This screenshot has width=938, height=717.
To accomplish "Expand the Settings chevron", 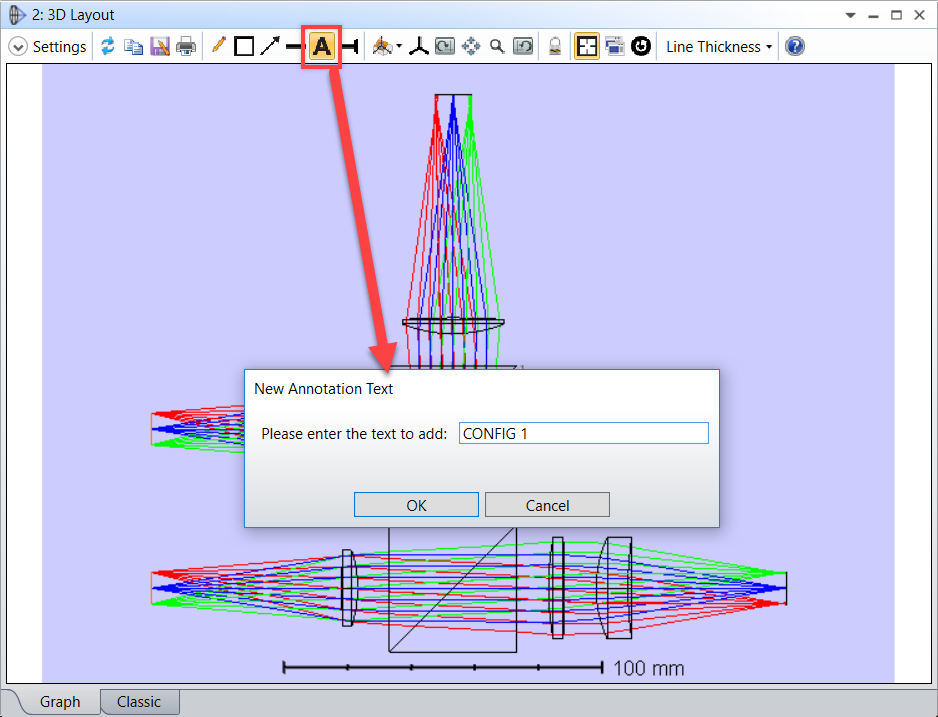I will [x=18, y=47].
